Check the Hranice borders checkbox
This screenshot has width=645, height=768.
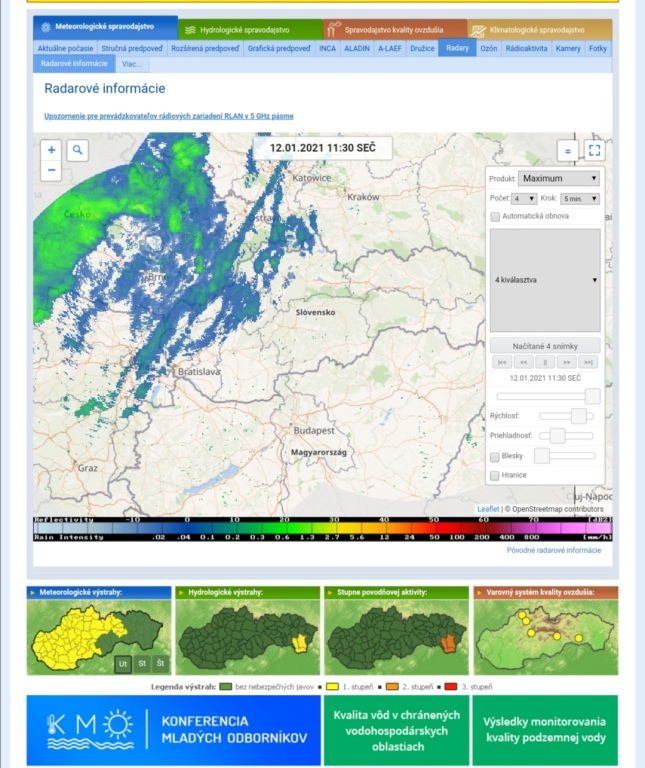click(495, 476)
